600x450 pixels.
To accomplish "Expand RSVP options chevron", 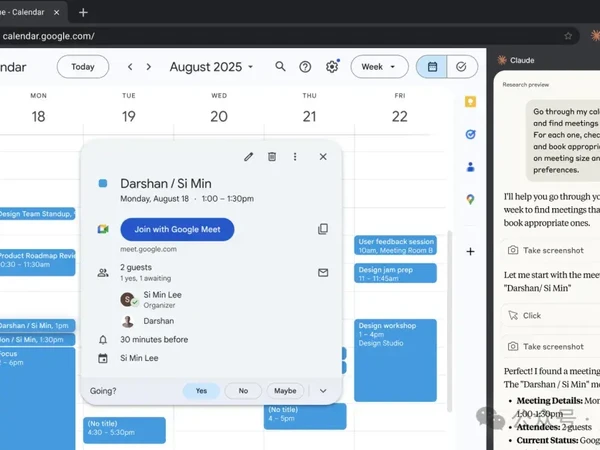I will [x=323, y=391].
